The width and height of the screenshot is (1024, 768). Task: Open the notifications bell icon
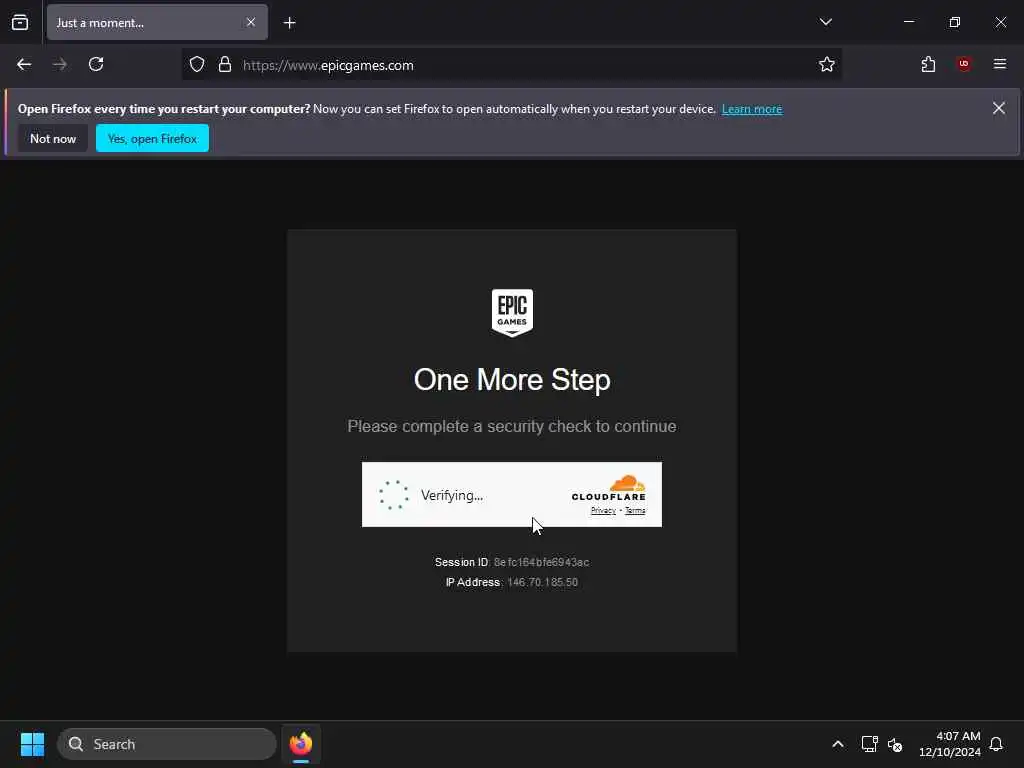pos(996,744)
